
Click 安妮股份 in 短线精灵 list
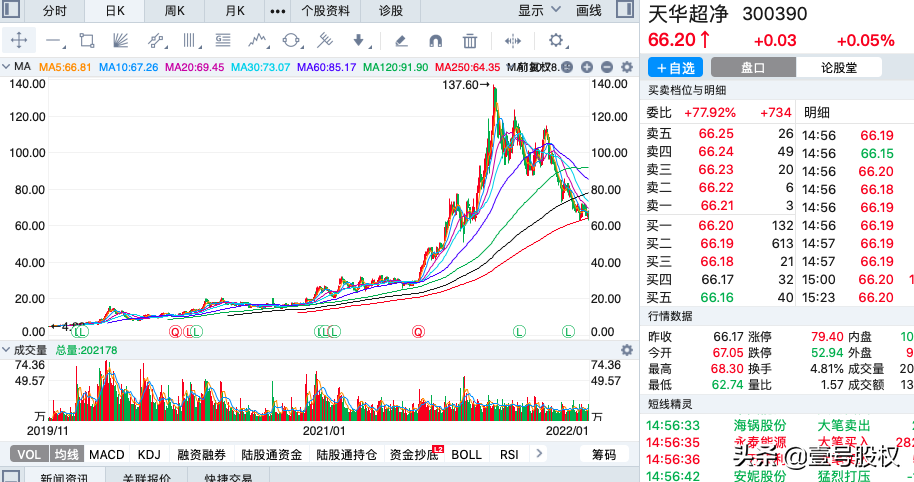pyautogui.click(x=760, y=475)
